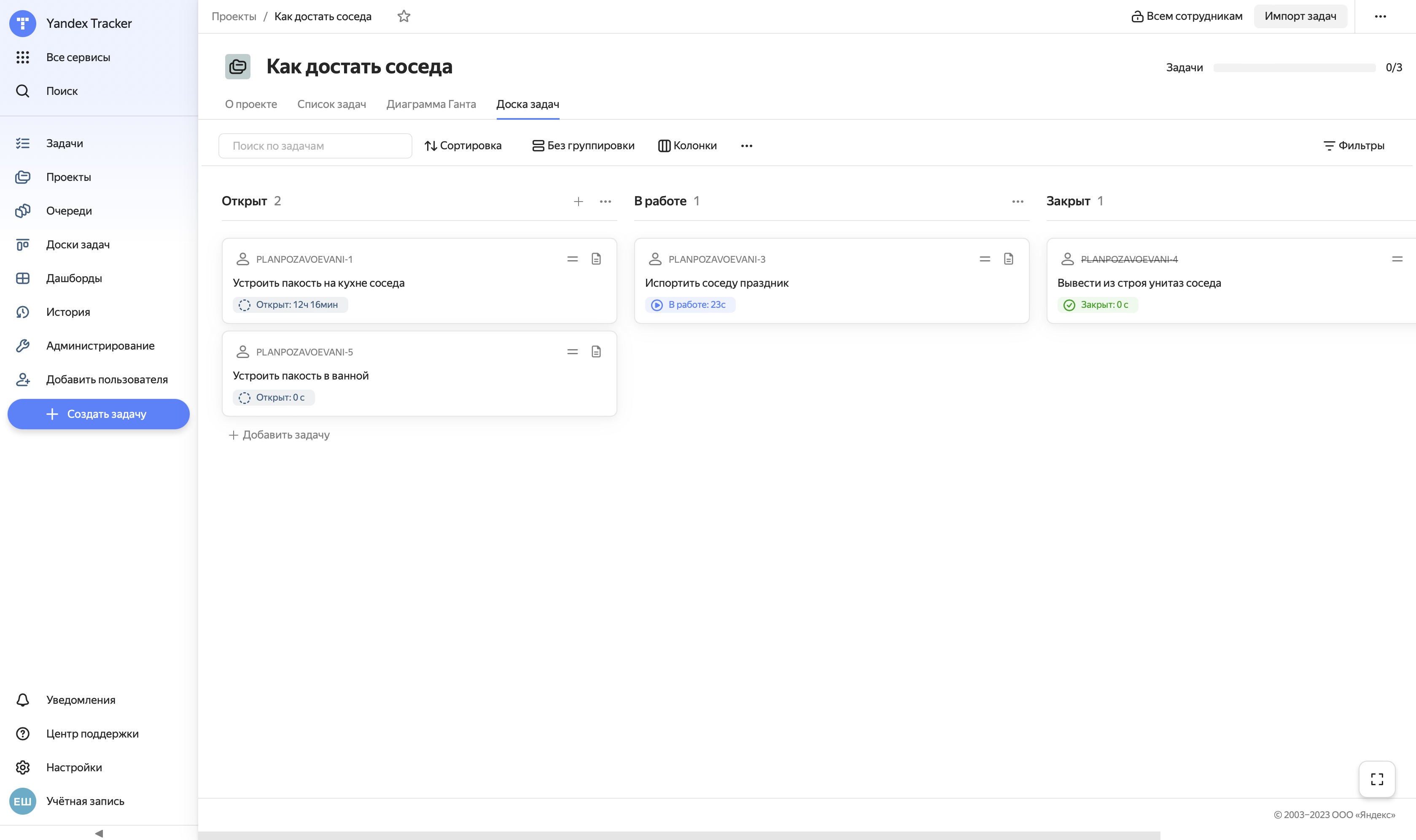Open Сортировка dropdown
Image resolution: width=1416 pixels, height=840 pixels.
[463, 145]
